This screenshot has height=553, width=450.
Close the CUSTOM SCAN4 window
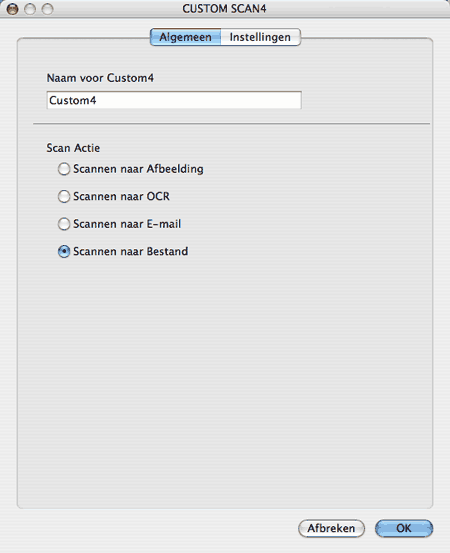13,9
